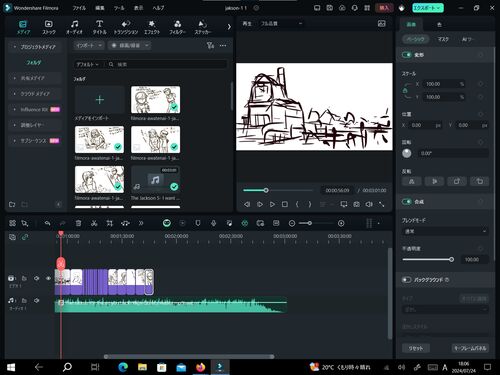Click the preview playback progress slider
The width and height of the screenshot is (500, 375).
tap(278, 190)
